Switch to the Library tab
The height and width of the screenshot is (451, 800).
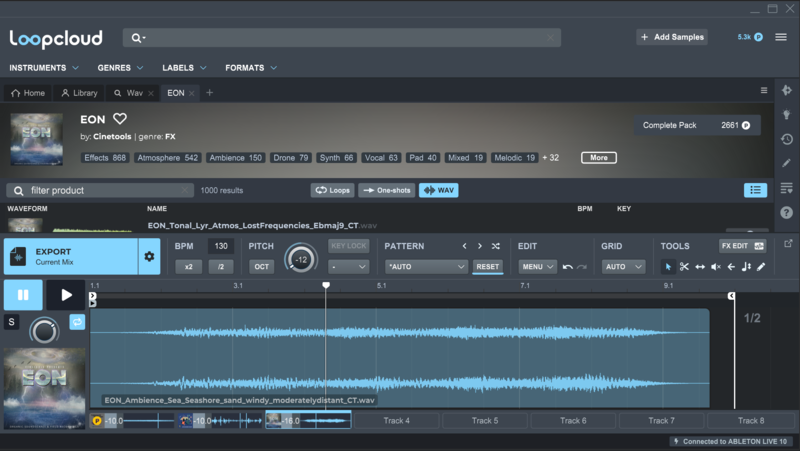point(79,93)
